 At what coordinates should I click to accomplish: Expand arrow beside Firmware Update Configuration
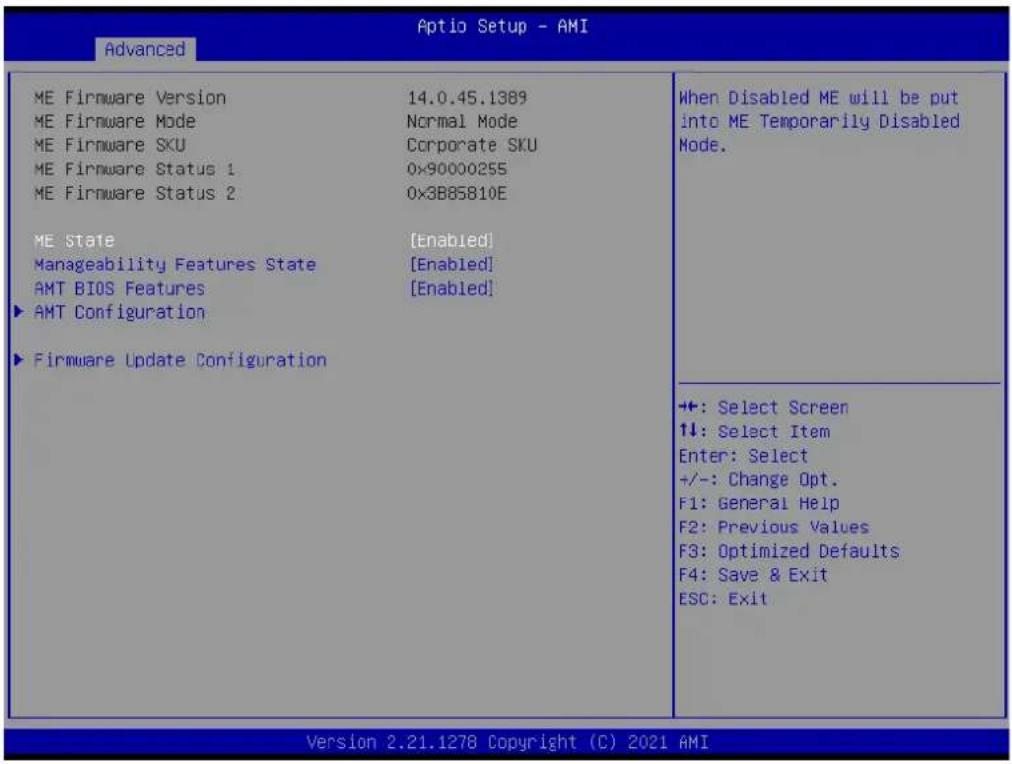tap(19, 359)
